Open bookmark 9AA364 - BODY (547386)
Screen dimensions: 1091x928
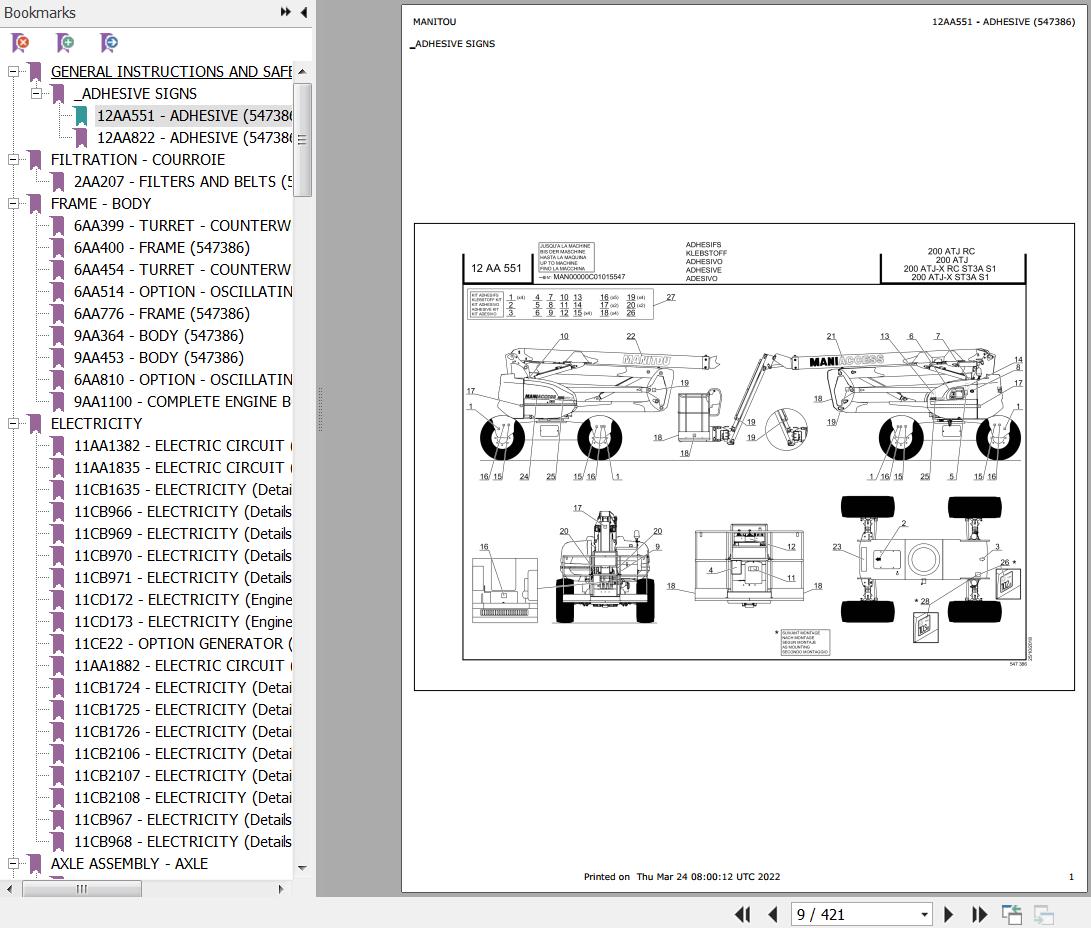click(x=159, y=335)
